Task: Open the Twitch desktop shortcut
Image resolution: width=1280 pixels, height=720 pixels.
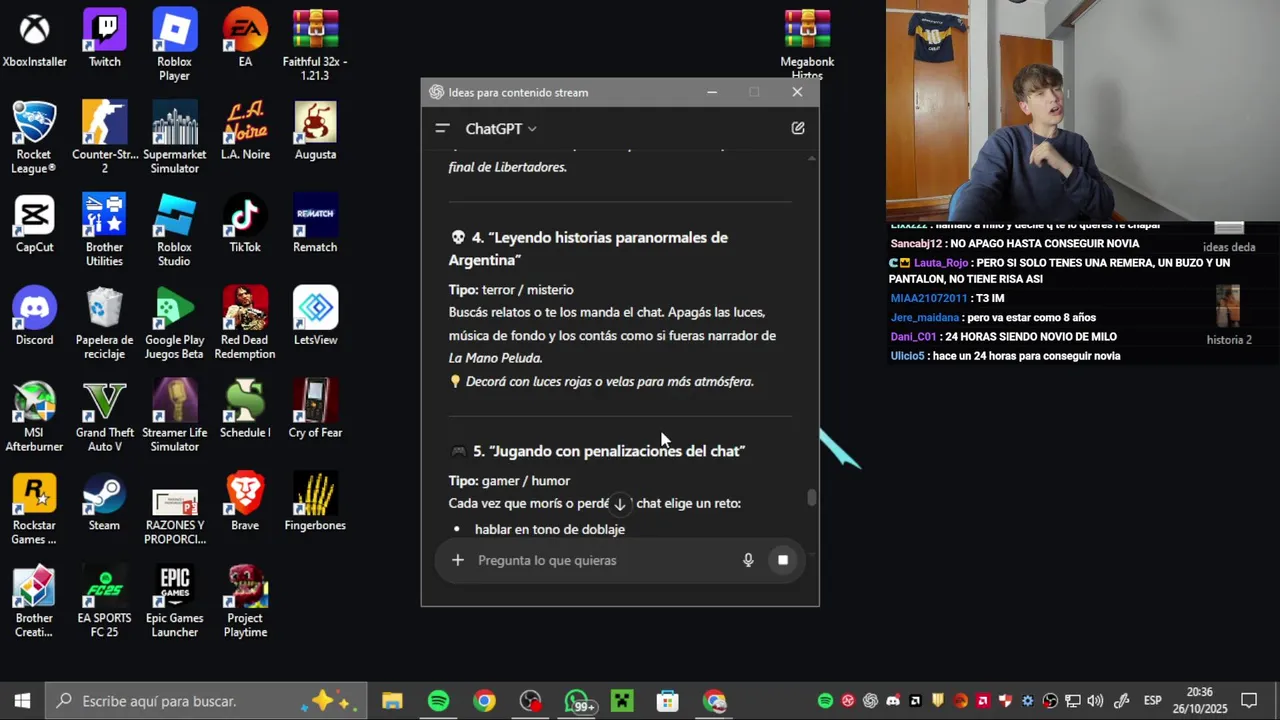Action: (105, 39)
